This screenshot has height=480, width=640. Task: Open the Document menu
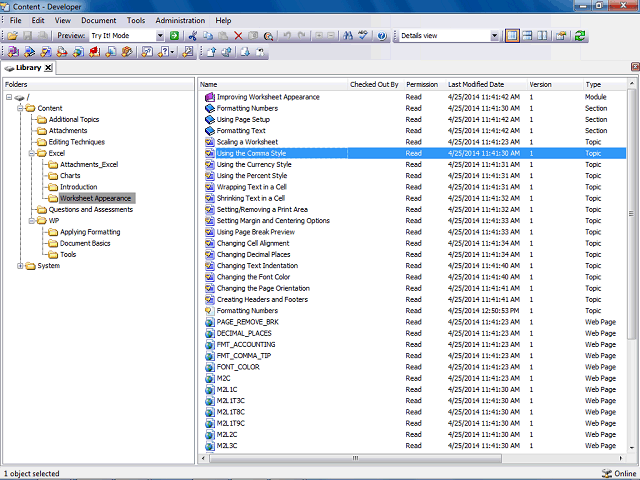pyautogui.click(x=98, y=20)
